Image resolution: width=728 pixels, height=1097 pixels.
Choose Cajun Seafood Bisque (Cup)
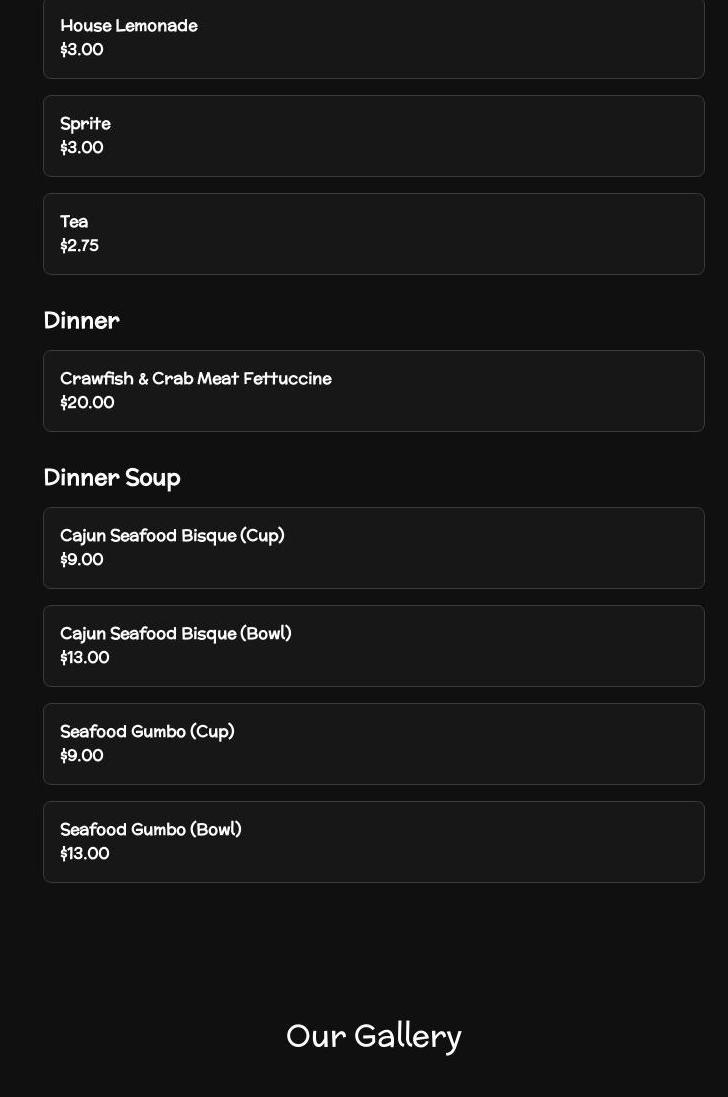coord(373,547)
